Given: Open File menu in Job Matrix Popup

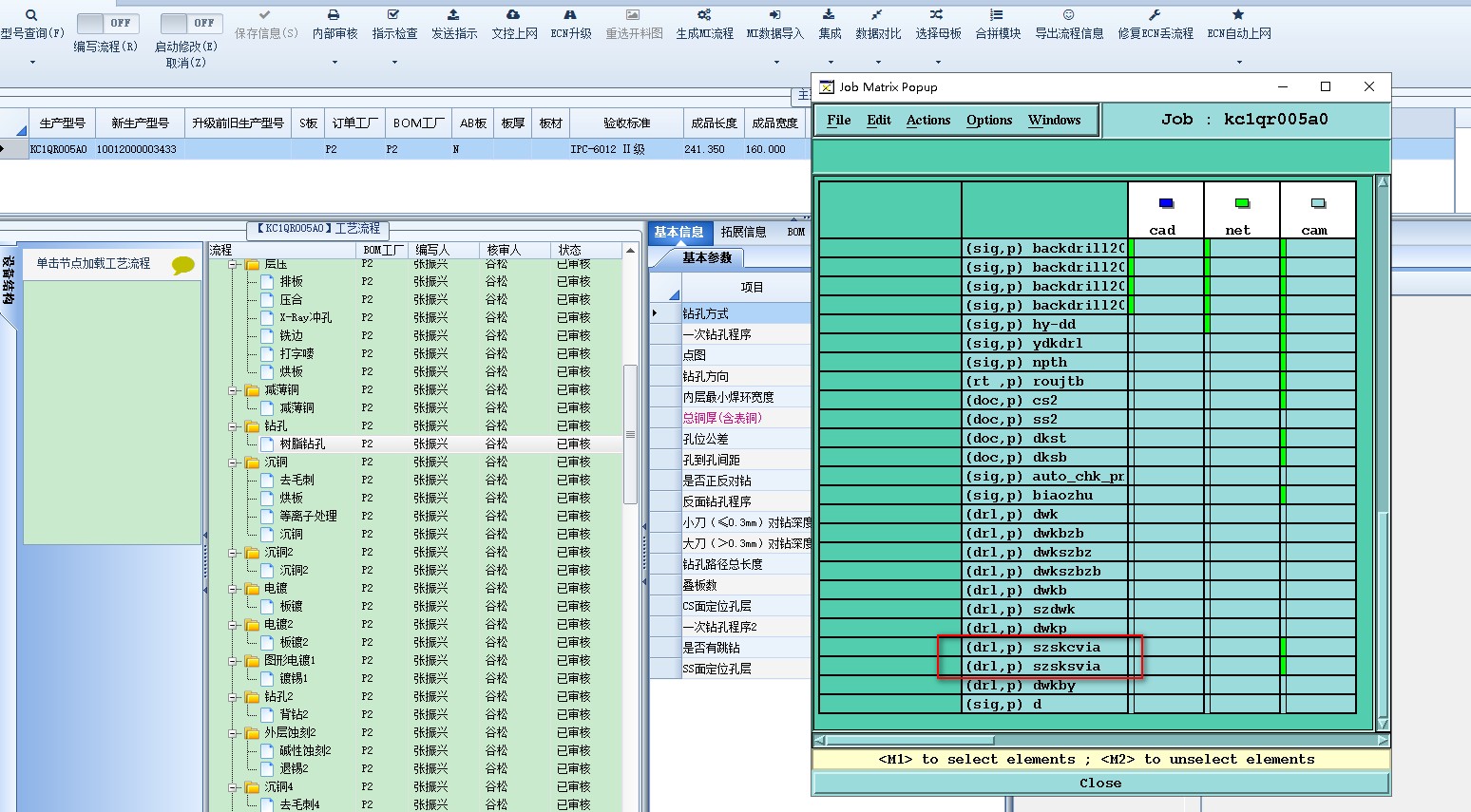Looking at the screenshot, I should coord(838,120).
